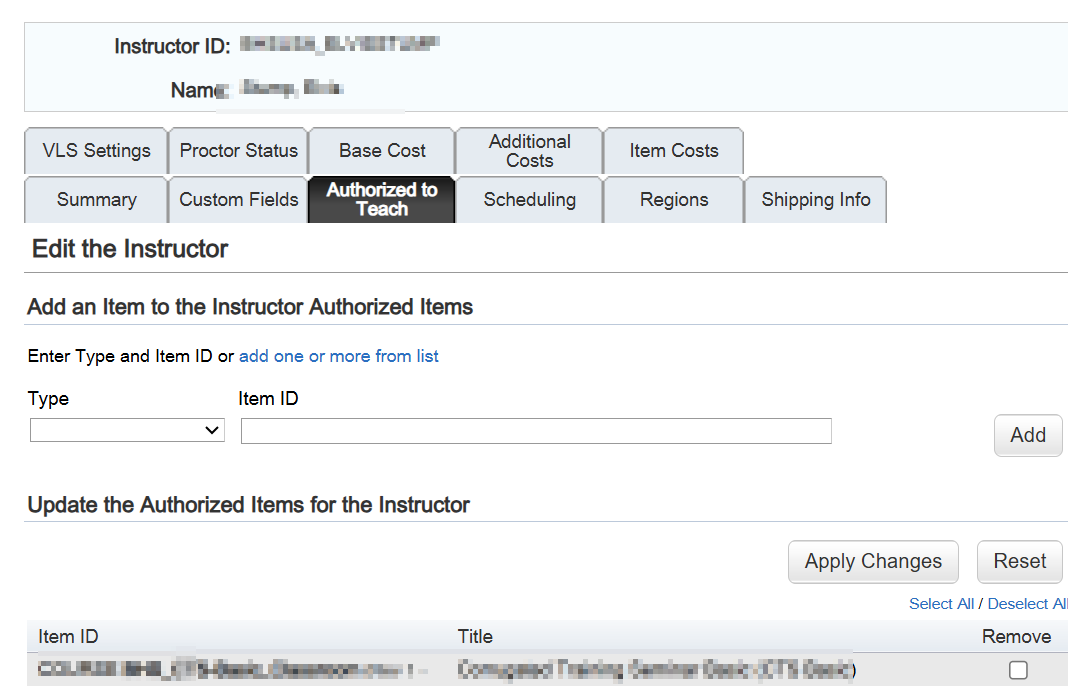Open the Scheduling tab

(x=529, y=200)
